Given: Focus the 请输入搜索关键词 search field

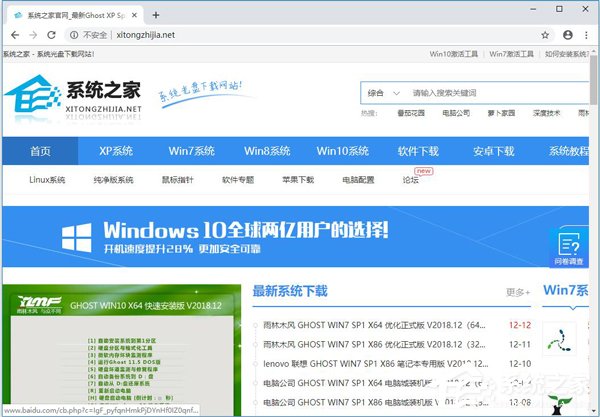Looking at the screenshot, I should (497, 93).
